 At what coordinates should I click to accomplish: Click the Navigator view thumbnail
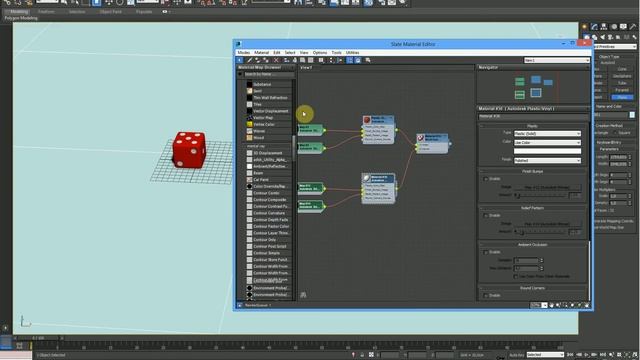[x=533, y=87]
